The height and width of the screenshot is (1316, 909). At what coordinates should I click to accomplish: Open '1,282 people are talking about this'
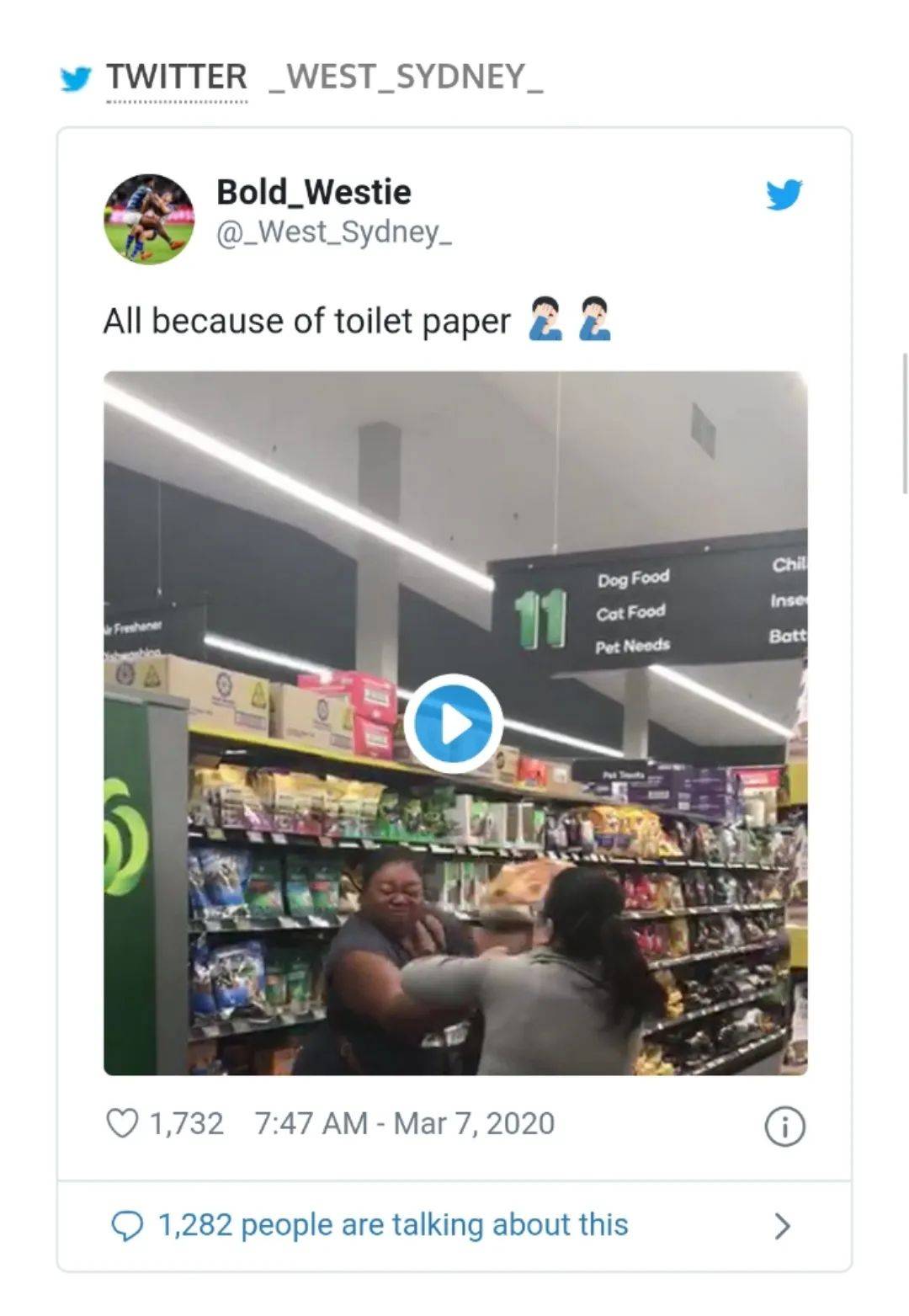(393, 1224)
